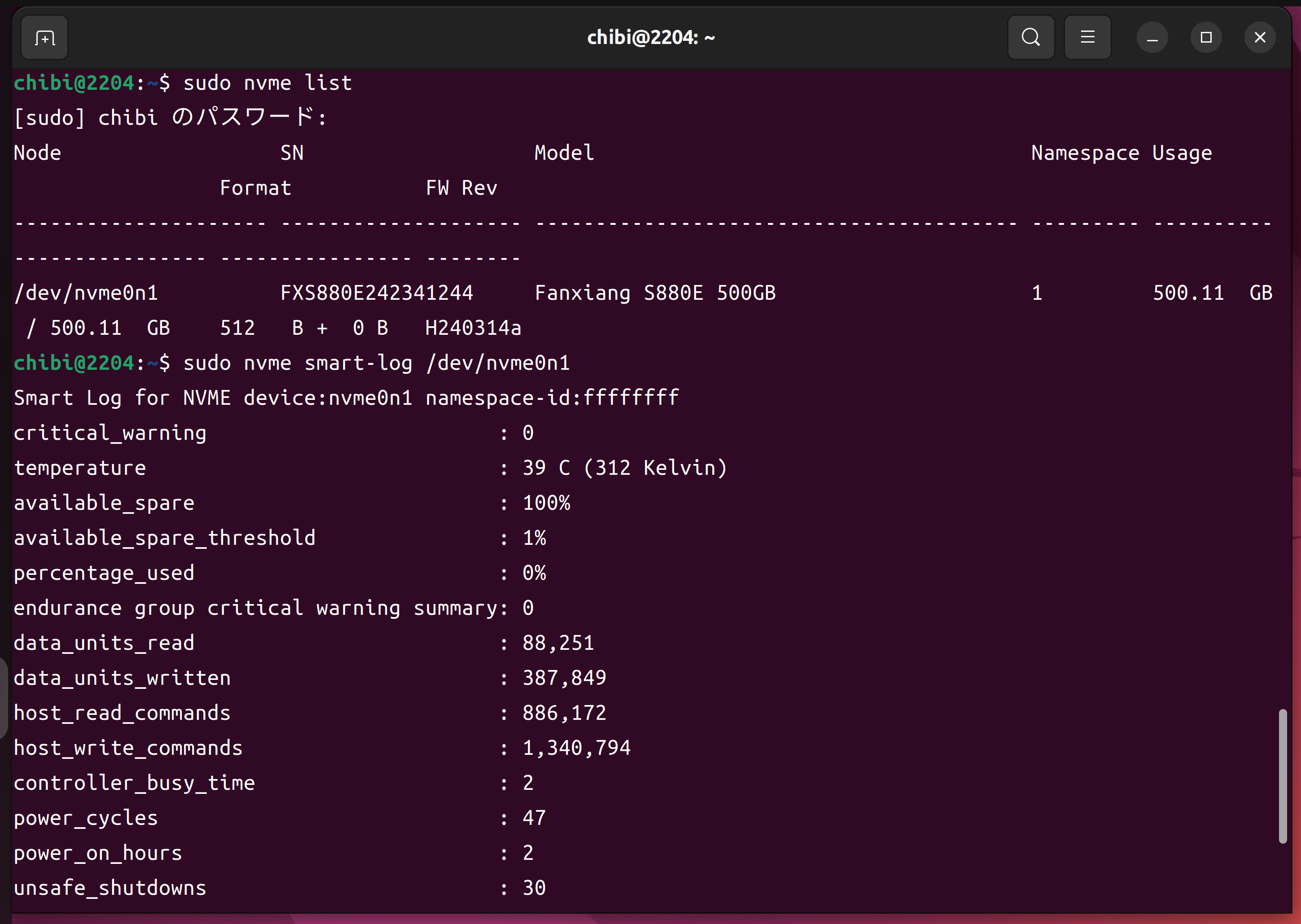Image resolution: width=1301 pixels, height=924 pixels.
Task: Click the window title chibi@2204
Action: 650,38
